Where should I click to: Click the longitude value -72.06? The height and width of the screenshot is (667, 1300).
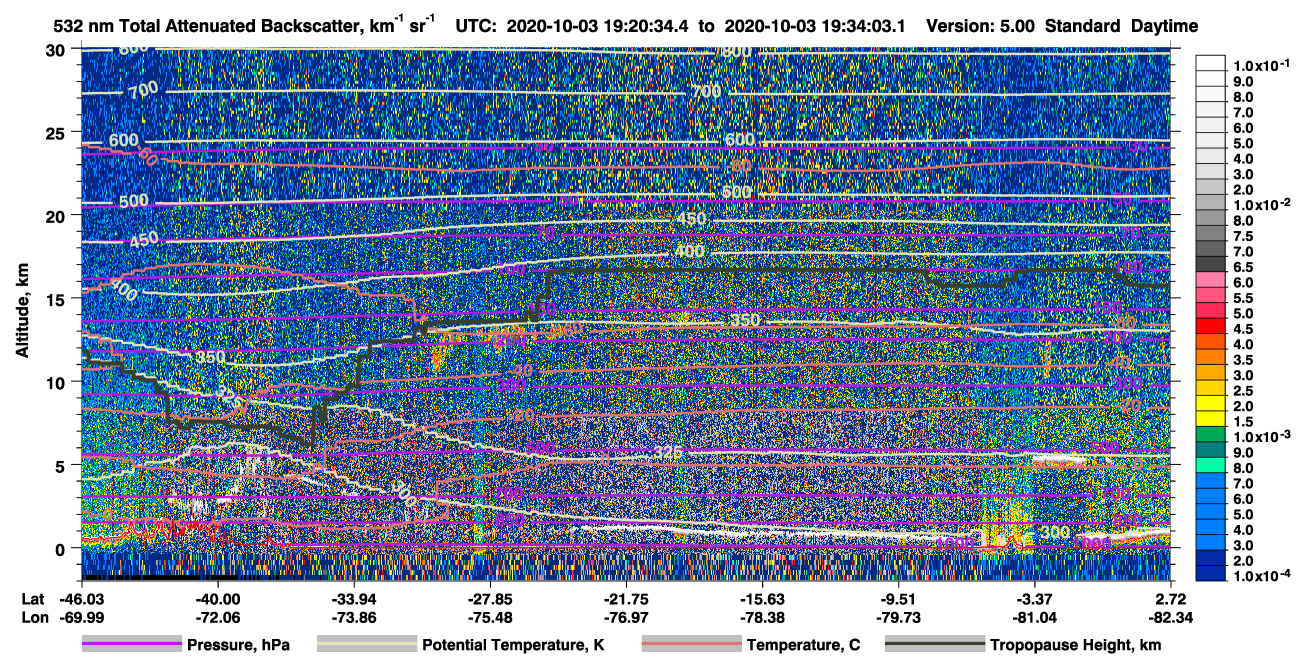click(x=217, y=618)
